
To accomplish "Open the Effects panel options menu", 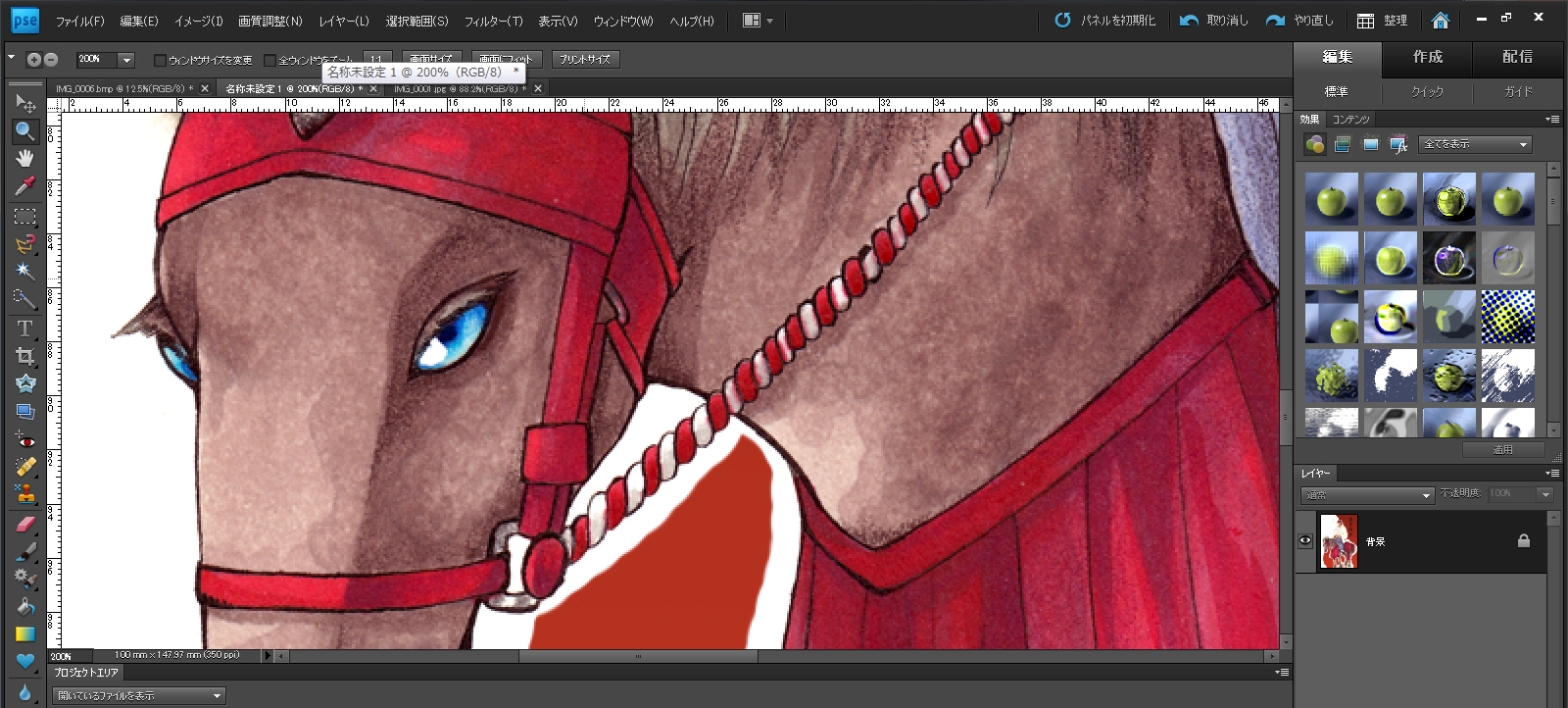I will [1552, 120].
